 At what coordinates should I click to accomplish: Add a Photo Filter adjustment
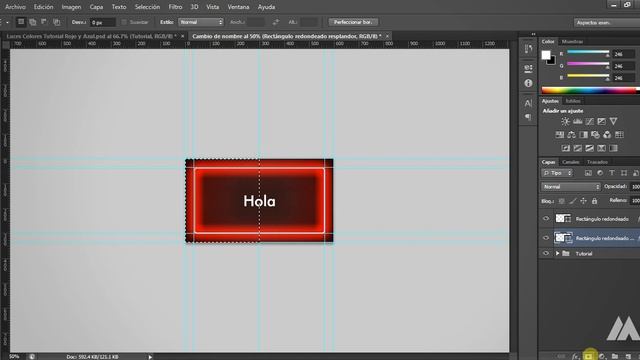coord(595,135)
